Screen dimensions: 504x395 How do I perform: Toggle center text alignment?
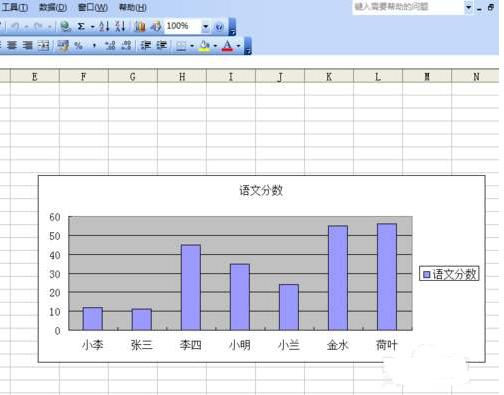pyautogui.click(x=12, y=45)
